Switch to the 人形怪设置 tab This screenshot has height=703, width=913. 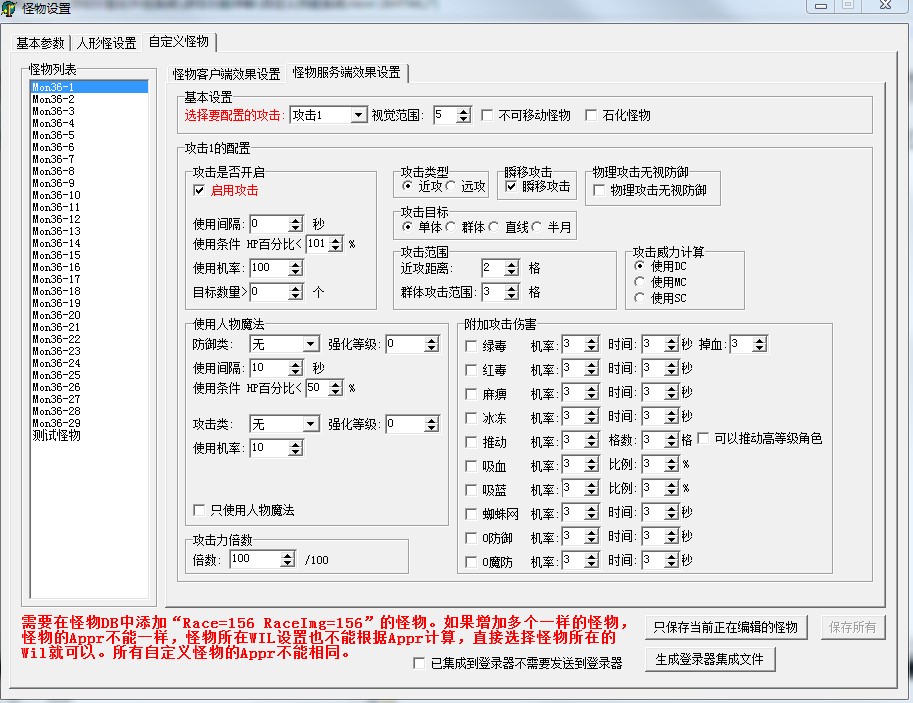pyautogui.click(x=106, y=43)
